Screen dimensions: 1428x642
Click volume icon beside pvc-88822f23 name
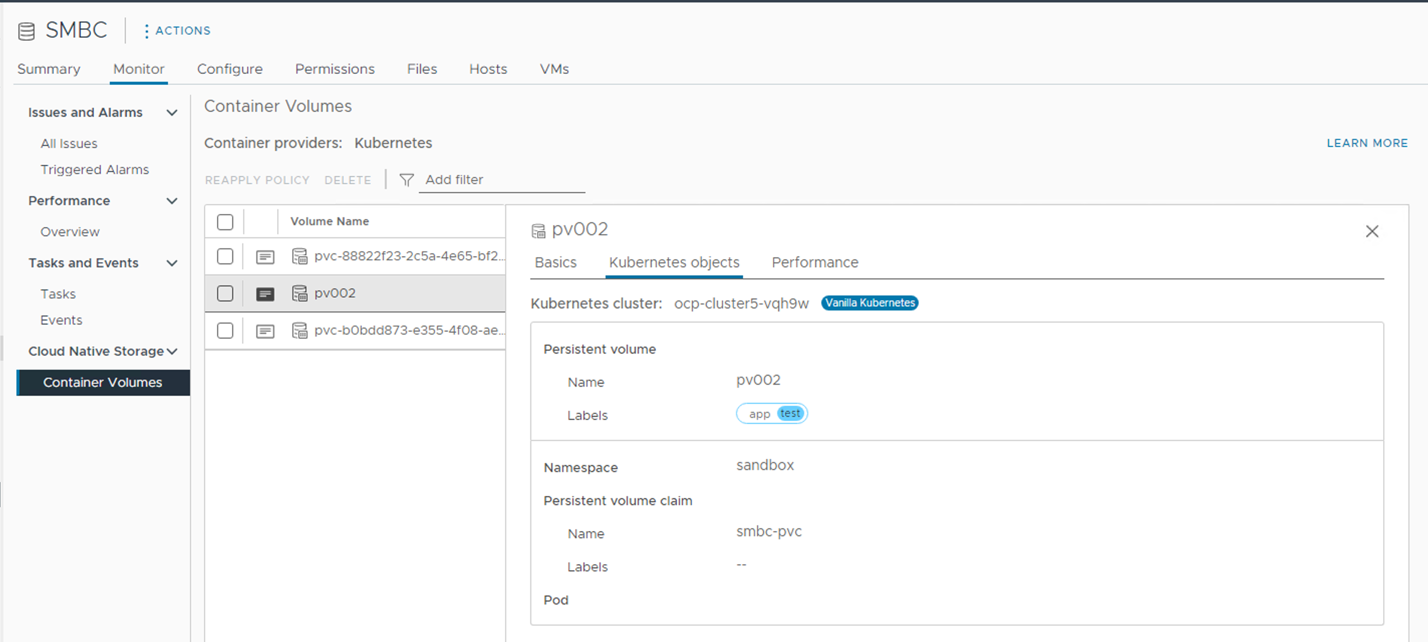pos(299,257)
